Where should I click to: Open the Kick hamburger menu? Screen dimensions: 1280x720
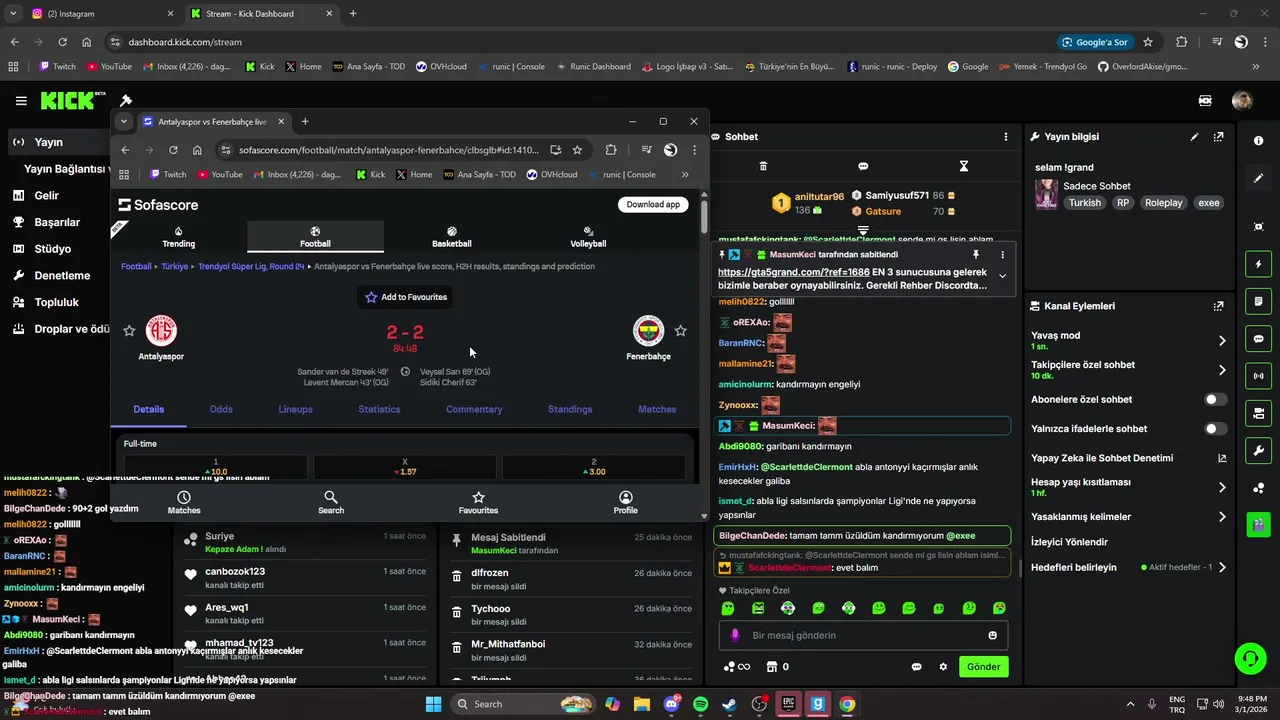(21, 101)
